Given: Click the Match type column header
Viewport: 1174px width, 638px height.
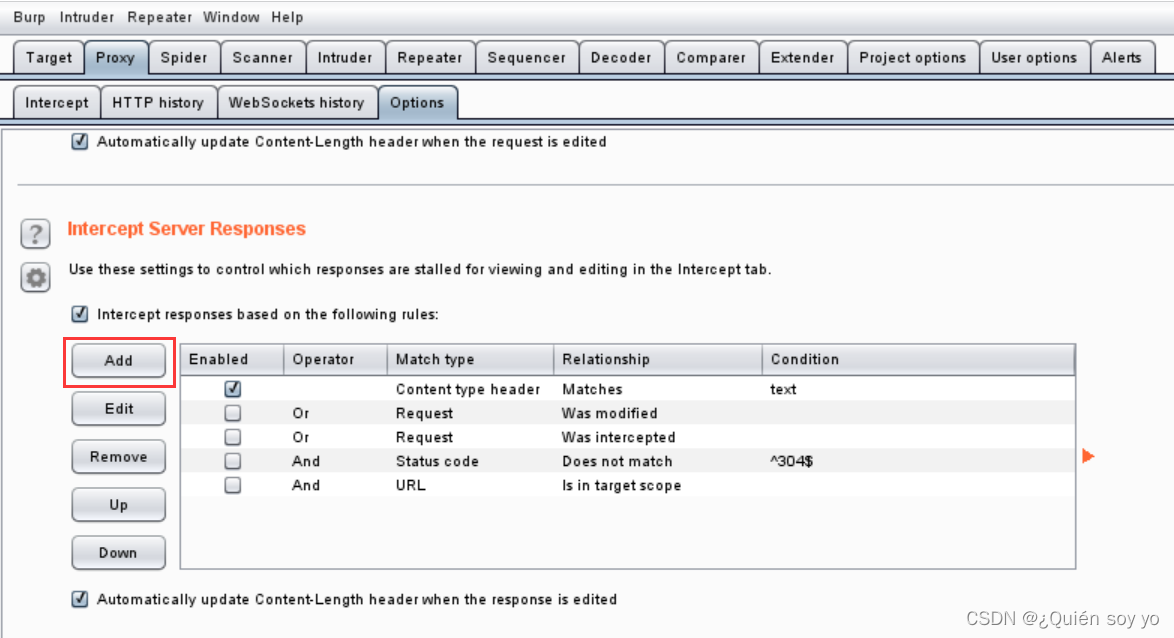Looking at the screenshot, I should pos(470,359).
